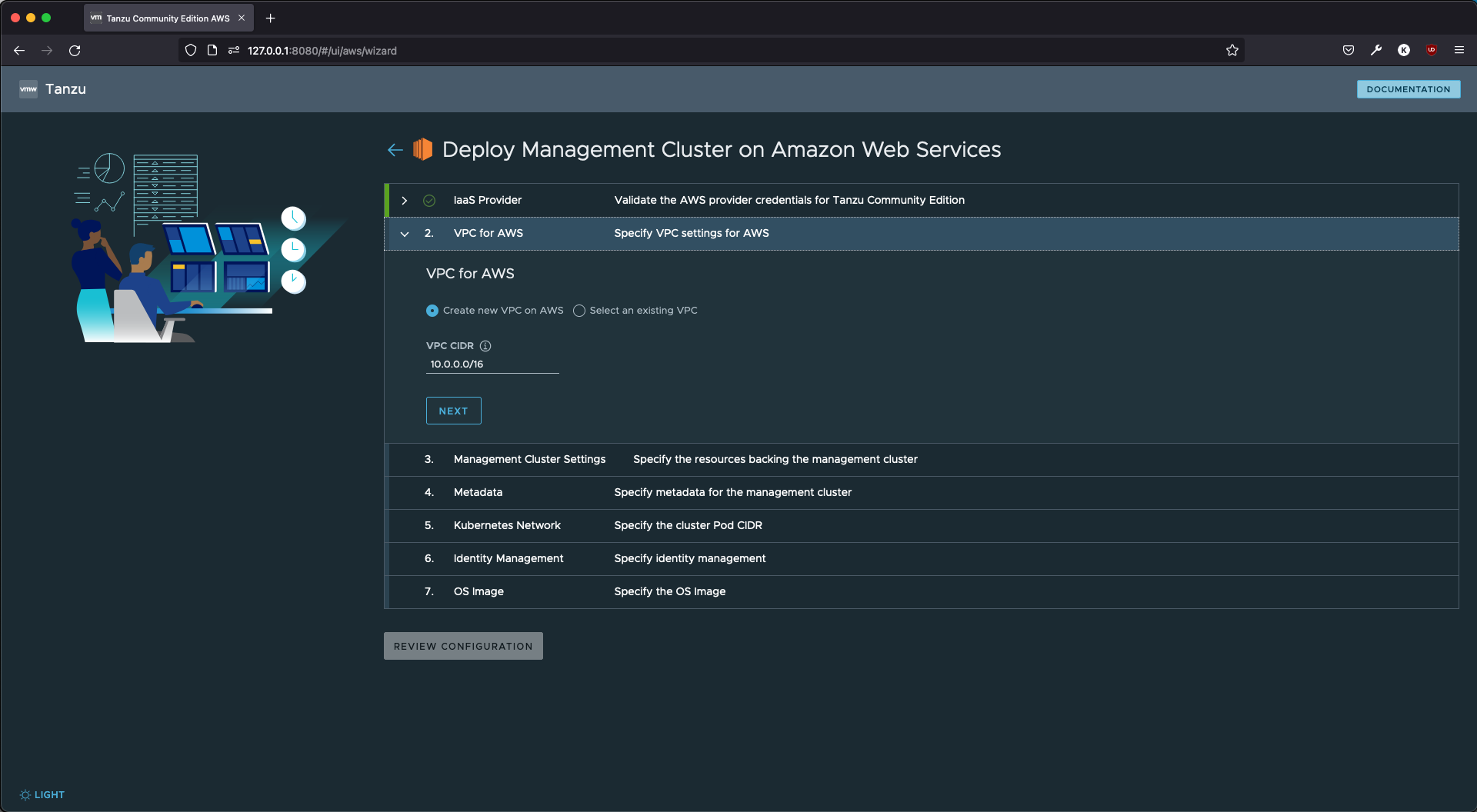Collapse the VPC for AWS step chevron

coord(405,234)
